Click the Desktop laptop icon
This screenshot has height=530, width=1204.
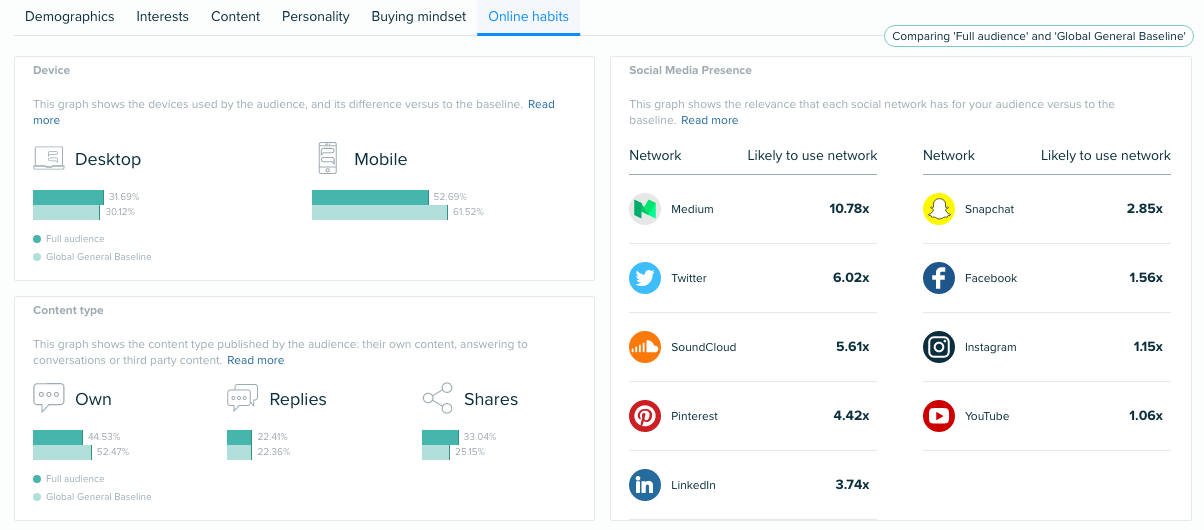click(x=49, y=158)
